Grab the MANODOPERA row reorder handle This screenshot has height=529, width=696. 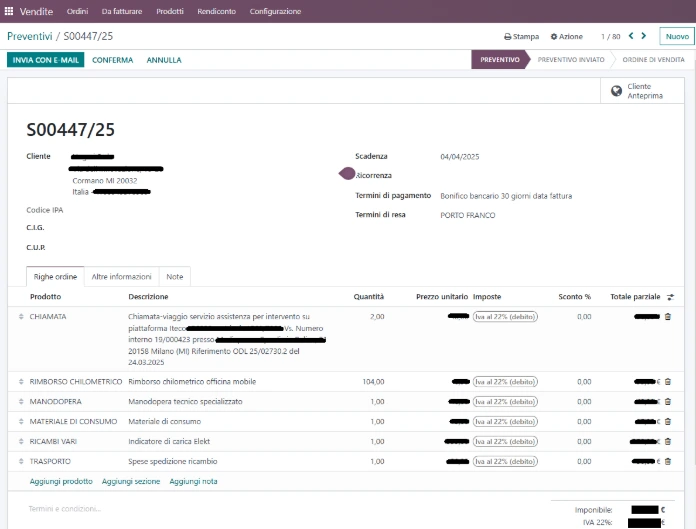tap(21, 402)
